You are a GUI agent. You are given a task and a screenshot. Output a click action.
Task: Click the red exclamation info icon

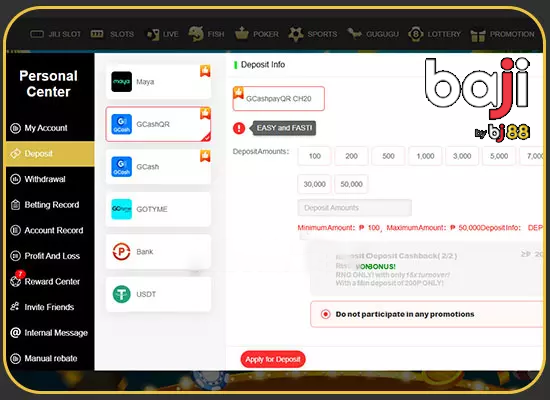[239, 128]
